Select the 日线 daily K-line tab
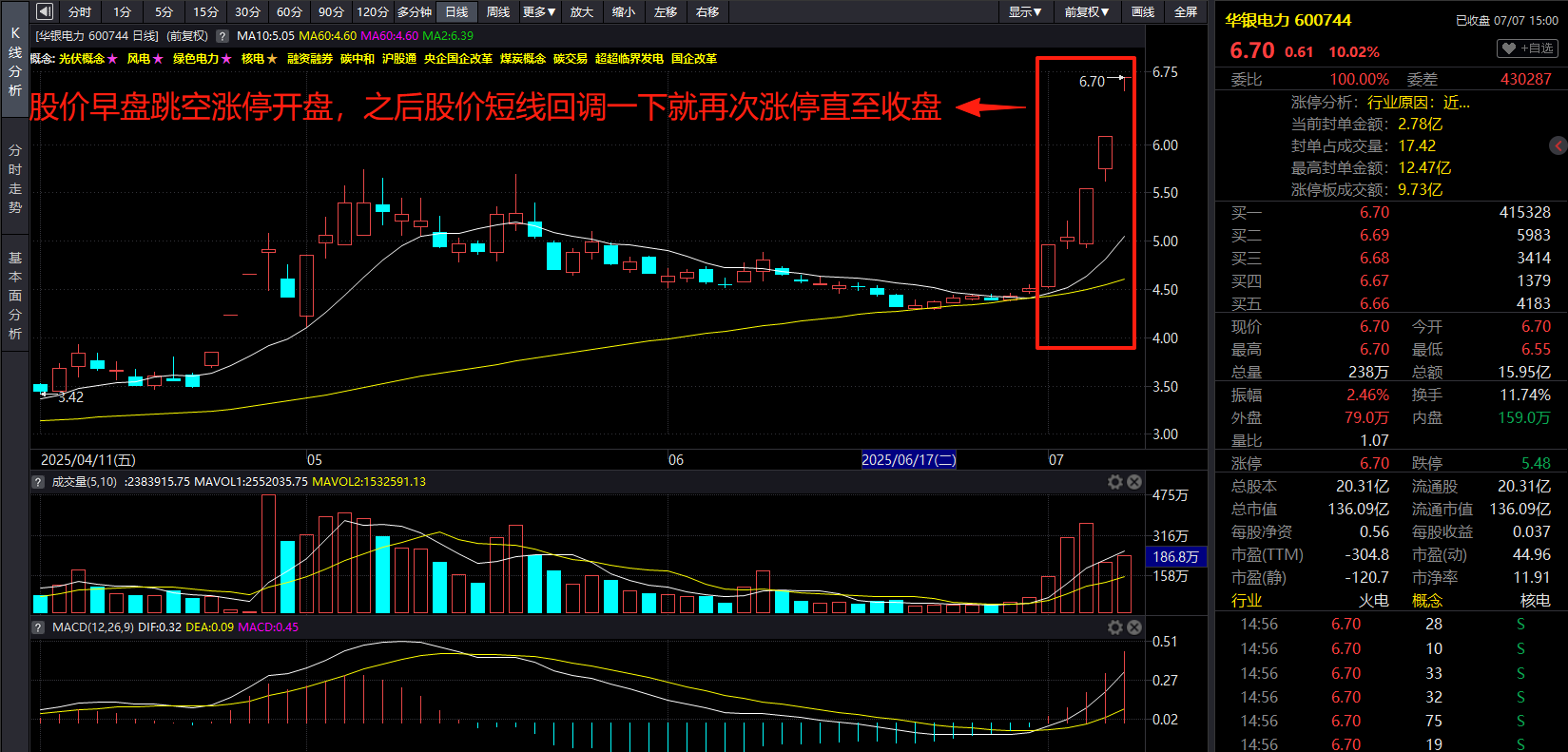1568x752 pixels. (x=456, y=11)
